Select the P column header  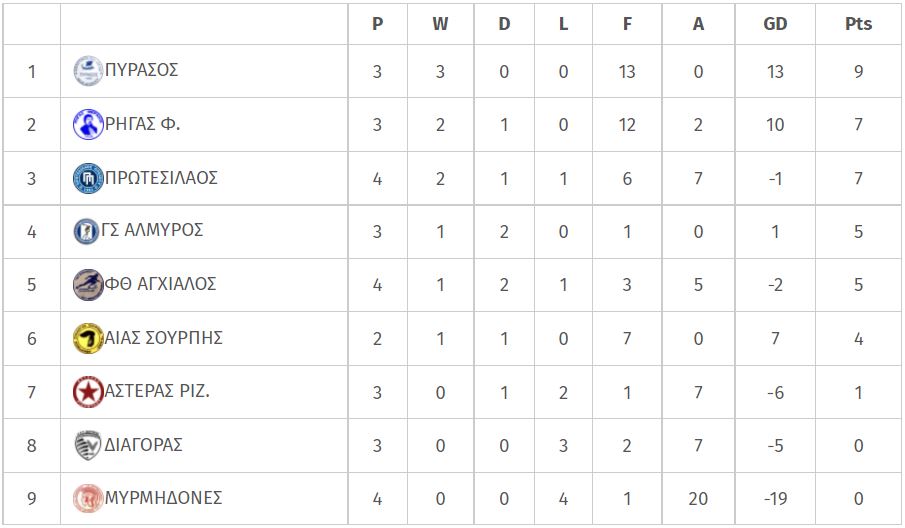click(x=377, y=24)
